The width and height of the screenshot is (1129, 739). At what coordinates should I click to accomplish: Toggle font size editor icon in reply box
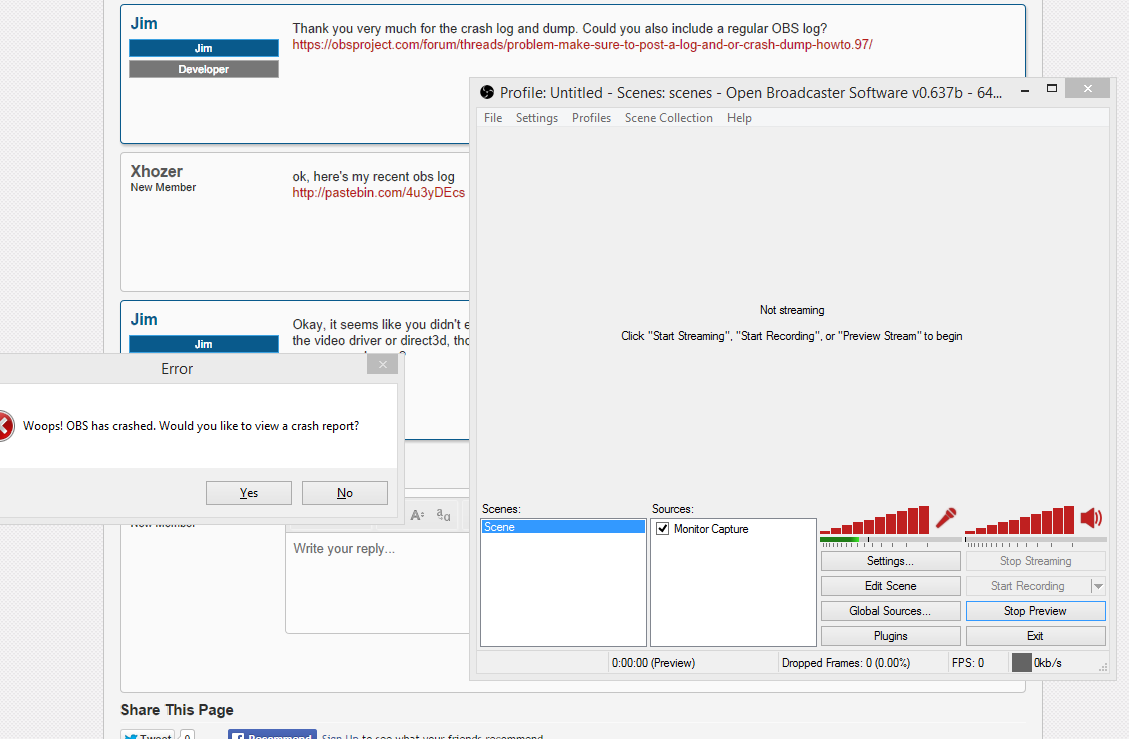[x=417, y=515]
